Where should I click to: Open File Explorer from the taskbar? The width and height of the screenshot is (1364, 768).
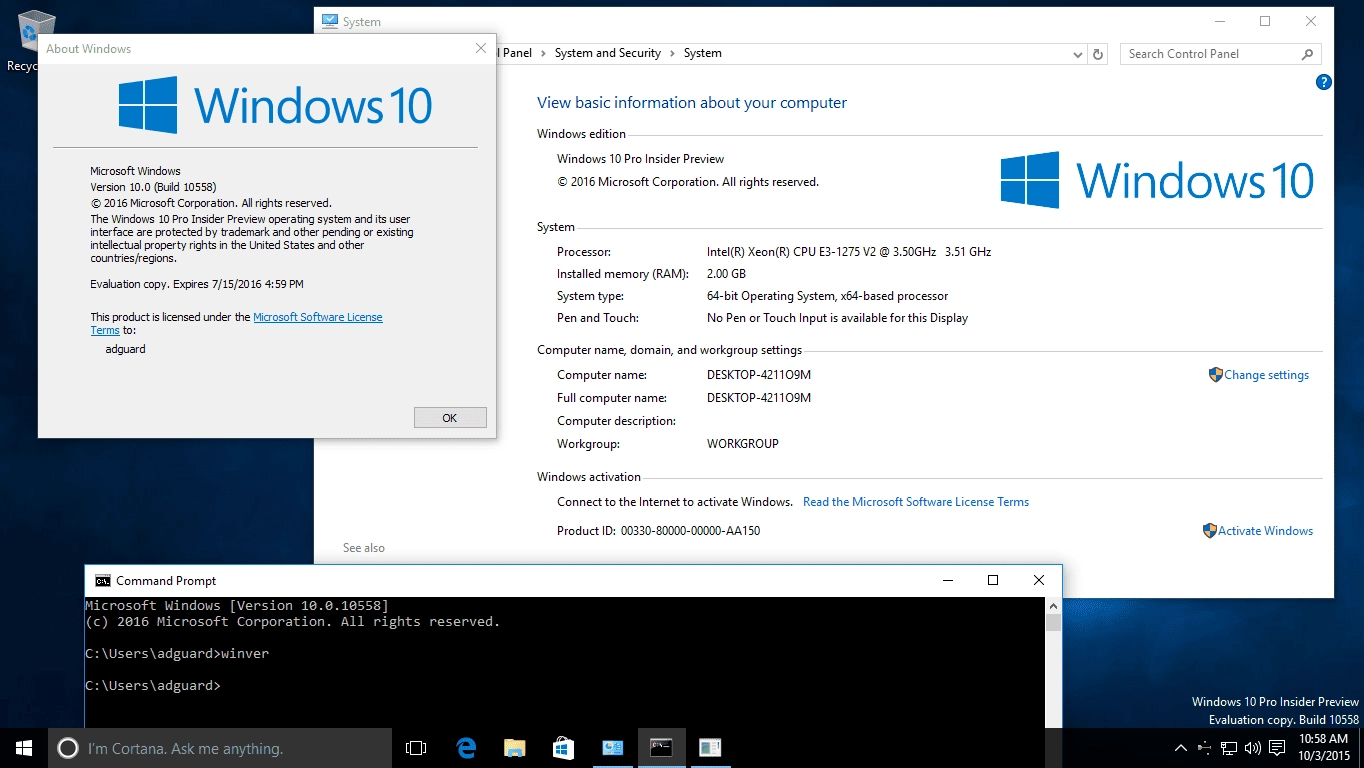[x=514, y=748]
